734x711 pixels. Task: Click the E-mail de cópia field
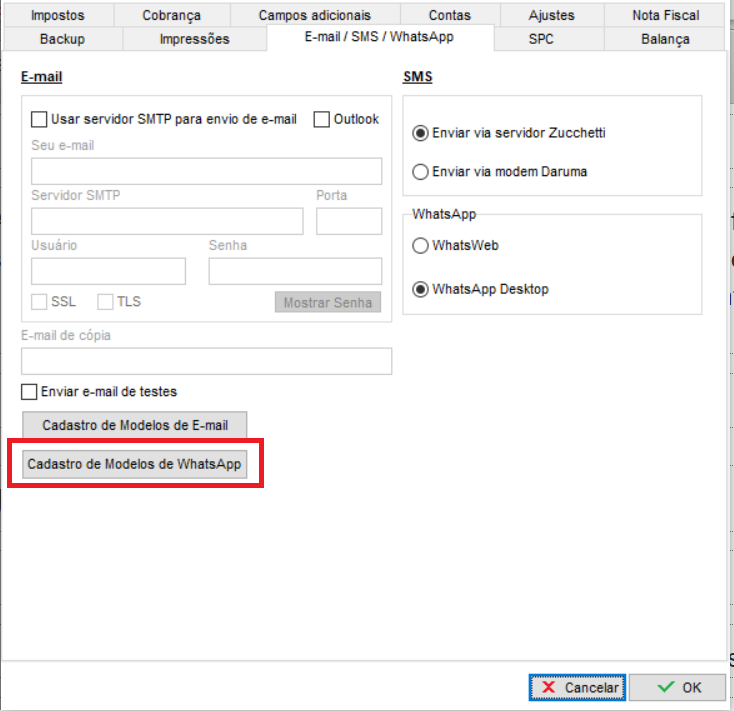(x=206, y=361)
